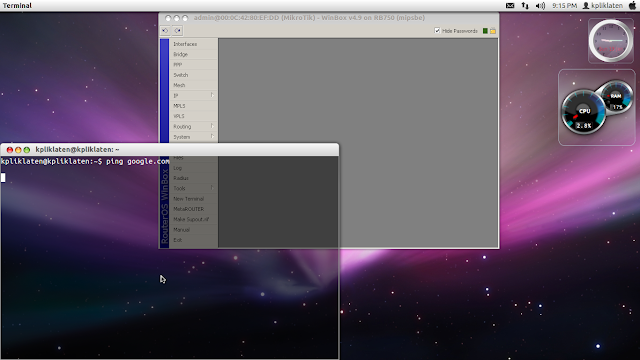Click the Undo arrow in WinBox toolbar

(165, 31)
